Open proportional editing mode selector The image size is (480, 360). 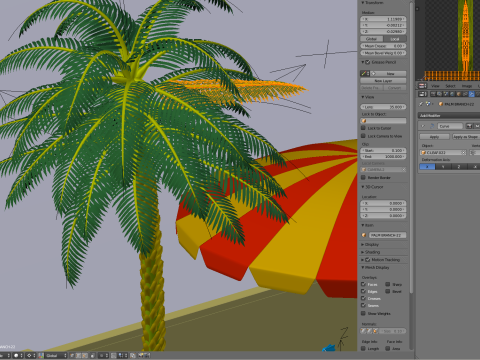[x=103, y=355]
